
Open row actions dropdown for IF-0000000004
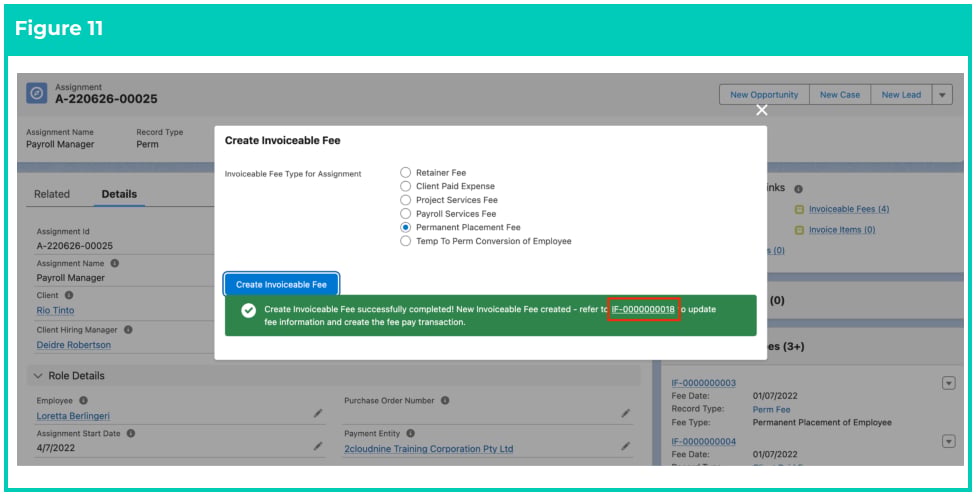coord(949,441)
